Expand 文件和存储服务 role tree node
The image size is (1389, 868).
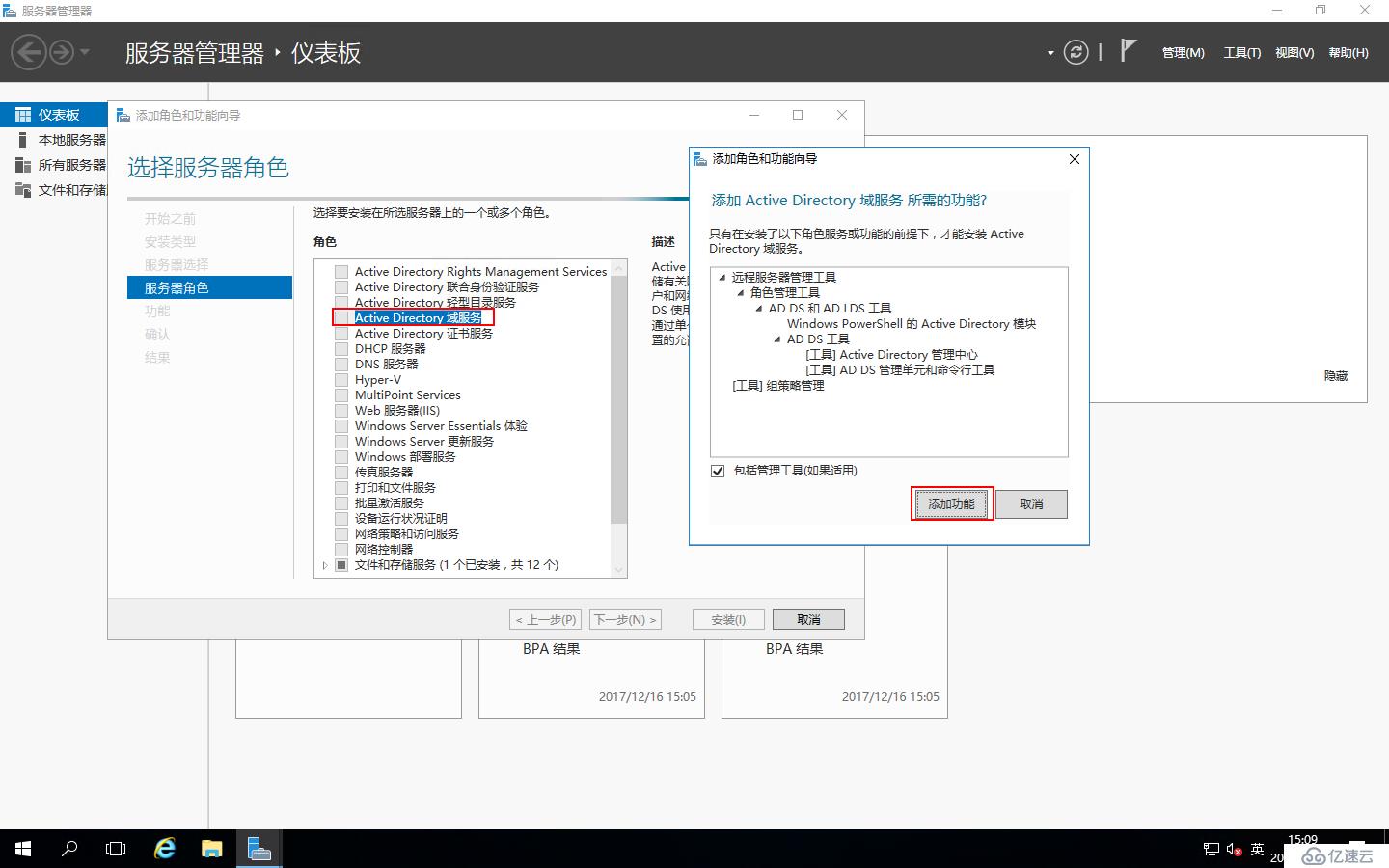click(x=325, y=565)
